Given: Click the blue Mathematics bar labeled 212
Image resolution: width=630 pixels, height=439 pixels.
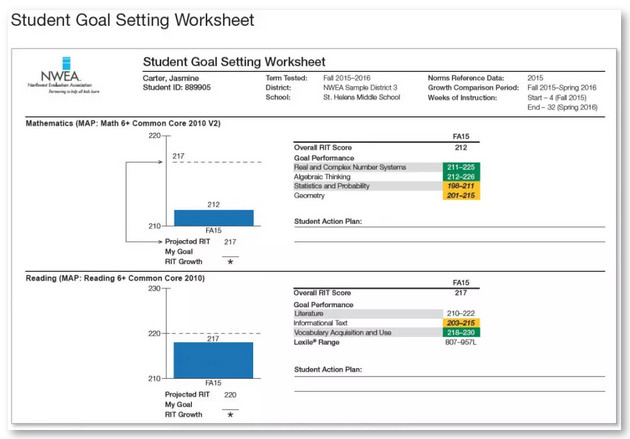Looking at the screenshot, I should pyautogui.click(x=214, y=218).
